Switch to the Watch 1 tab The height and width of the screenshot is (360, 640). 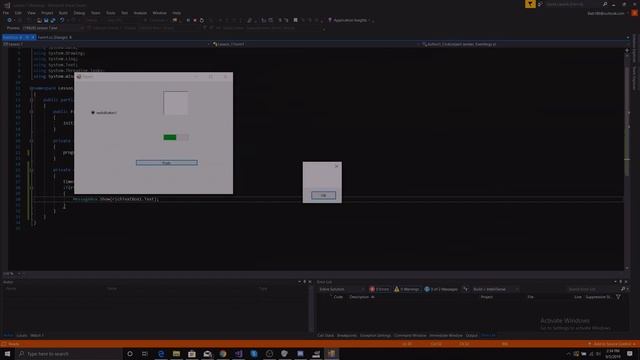[x=37, y=336]
